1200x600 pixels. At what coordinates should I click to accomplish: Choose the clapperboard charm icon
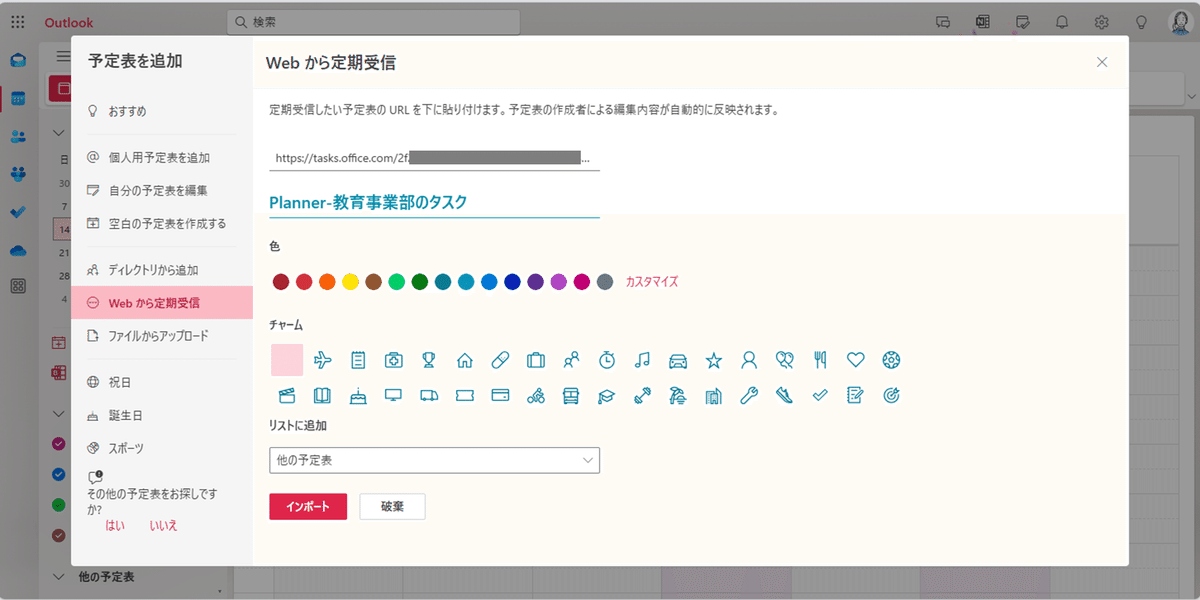(x=287, y=395)
